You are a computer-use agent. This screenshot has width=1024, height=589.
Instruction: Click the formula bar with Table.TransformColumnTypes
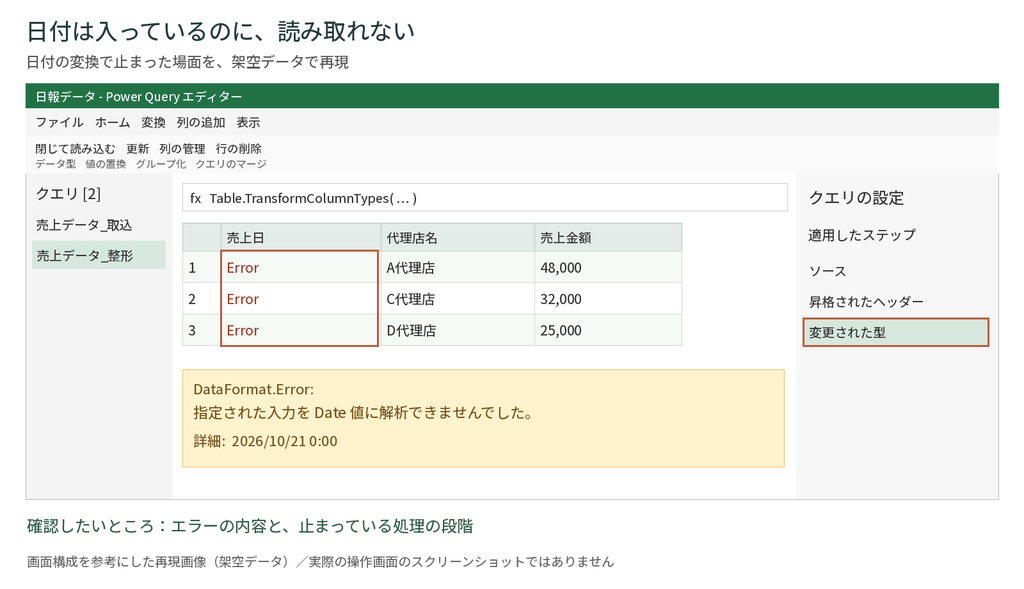tap(485, 198)
